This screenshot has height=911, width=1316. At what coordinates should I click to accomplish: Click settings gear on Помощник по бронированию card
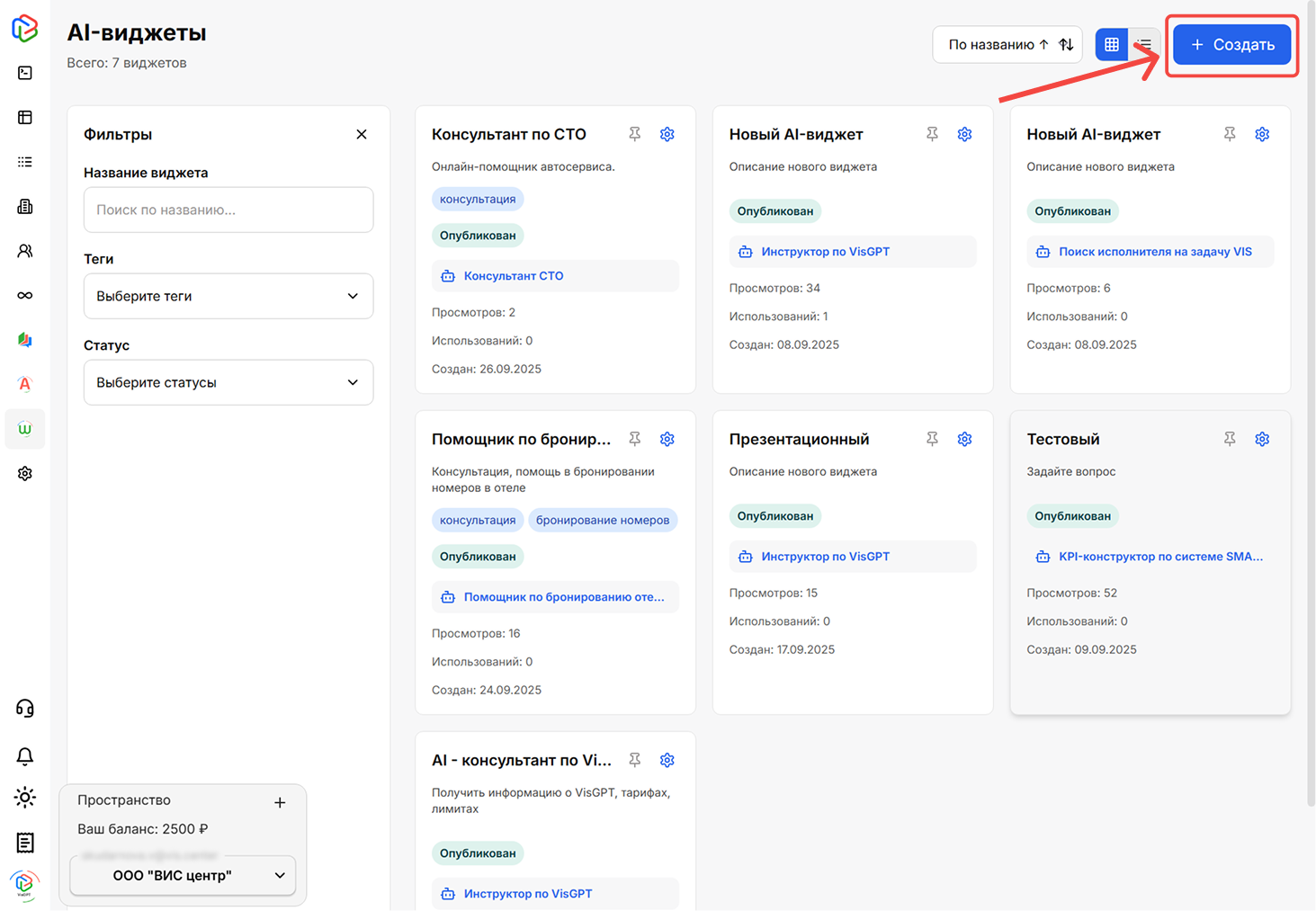667,439
